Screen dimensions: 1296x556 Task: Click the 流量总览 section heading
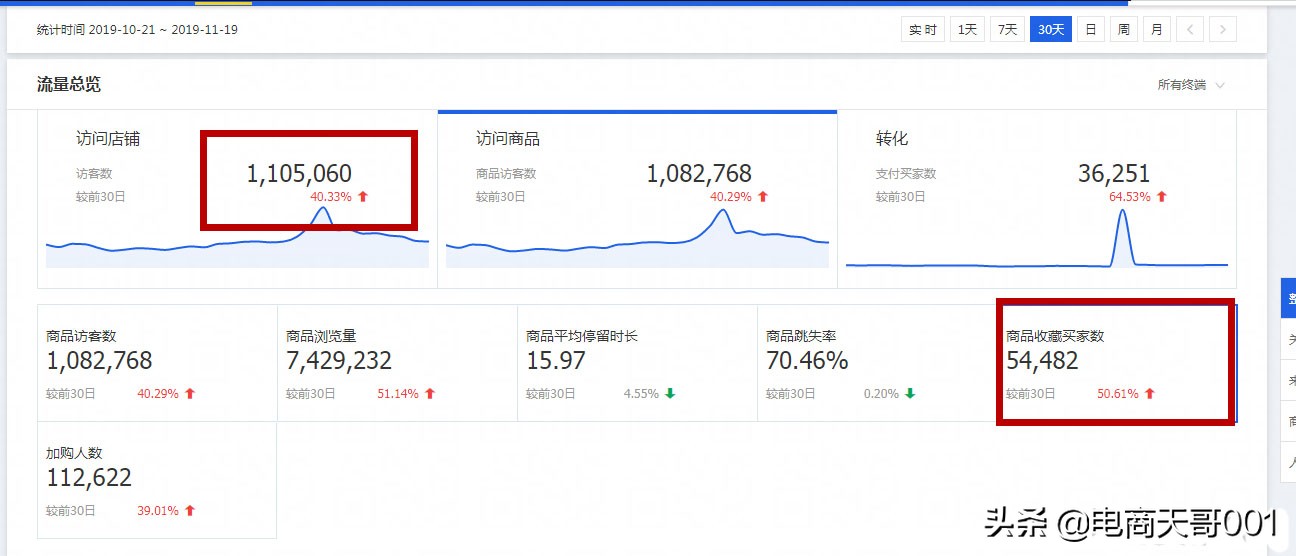coord(69,84)
